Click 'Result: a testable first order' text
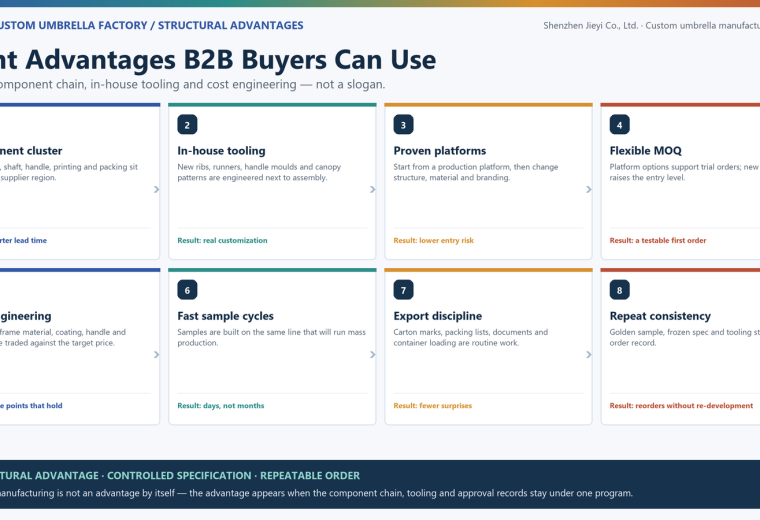 tap(658, 240)
